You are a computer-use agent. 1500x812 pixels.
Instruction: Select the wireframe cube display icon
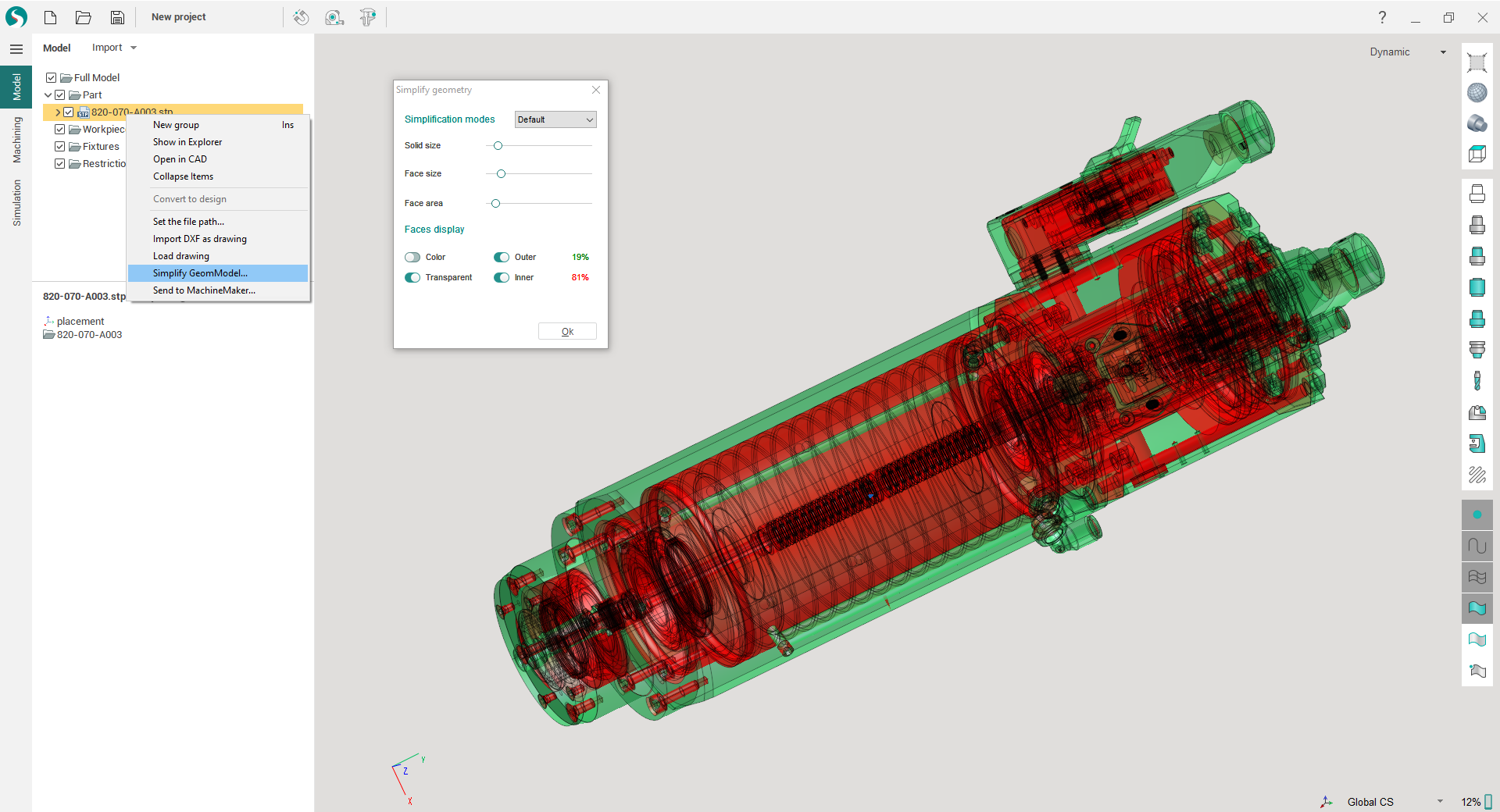(1477, 155)
